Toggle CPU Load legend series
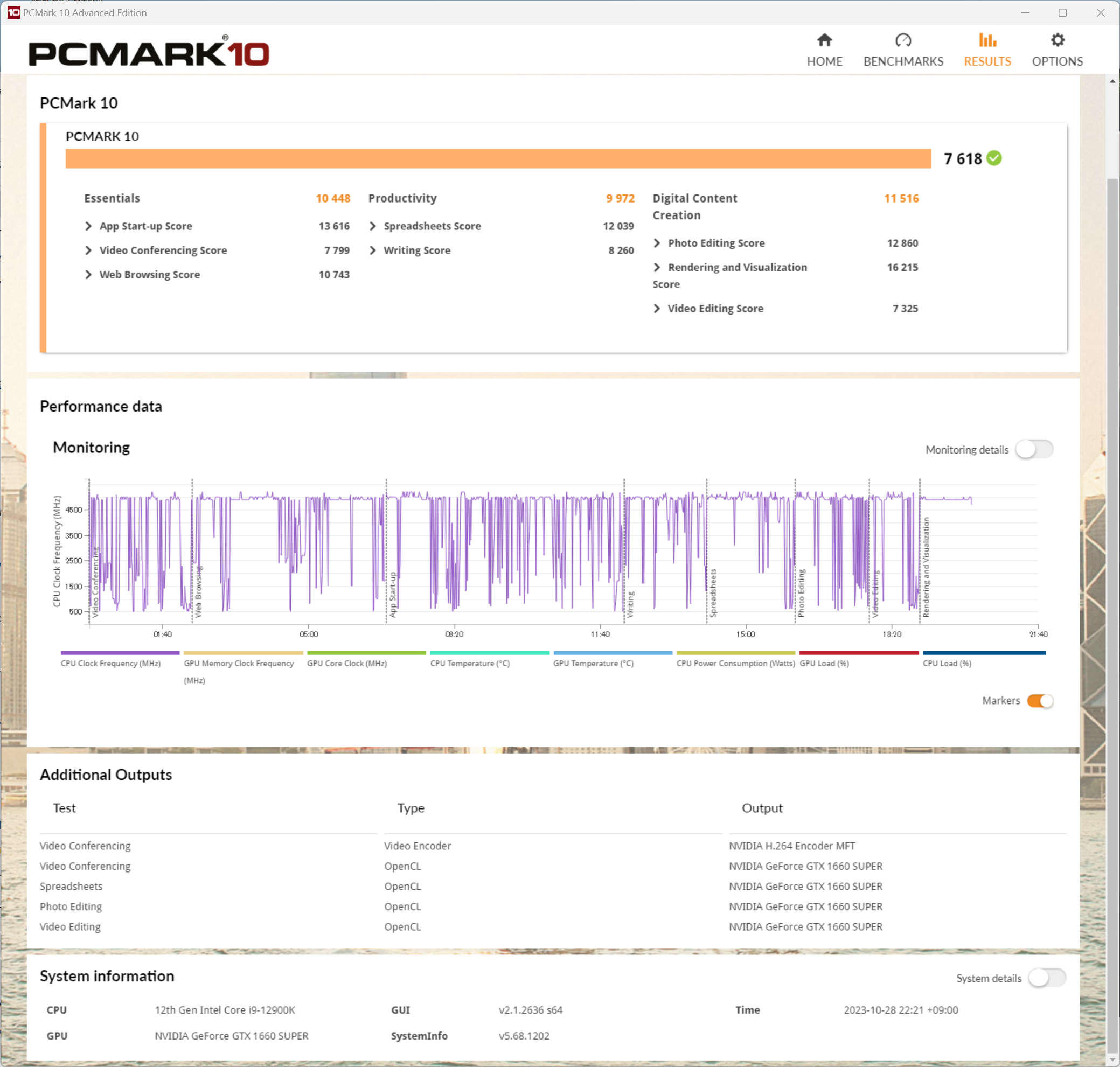Image resolution: width=1120 pixels, height=1067 pixels. (984, 660)
